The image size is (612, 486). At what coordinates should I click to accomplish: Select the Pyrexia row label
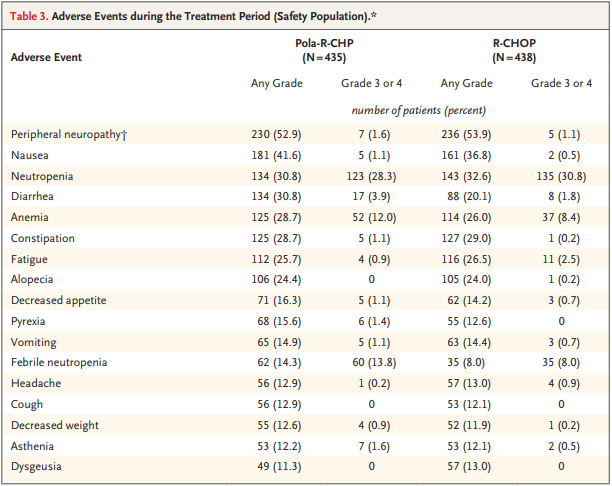(x=29, y=321)
